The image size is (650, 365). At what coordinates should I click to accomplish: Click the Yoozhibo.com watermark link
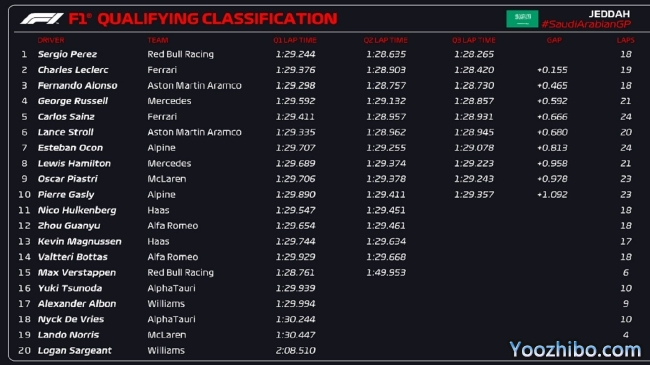575,350
